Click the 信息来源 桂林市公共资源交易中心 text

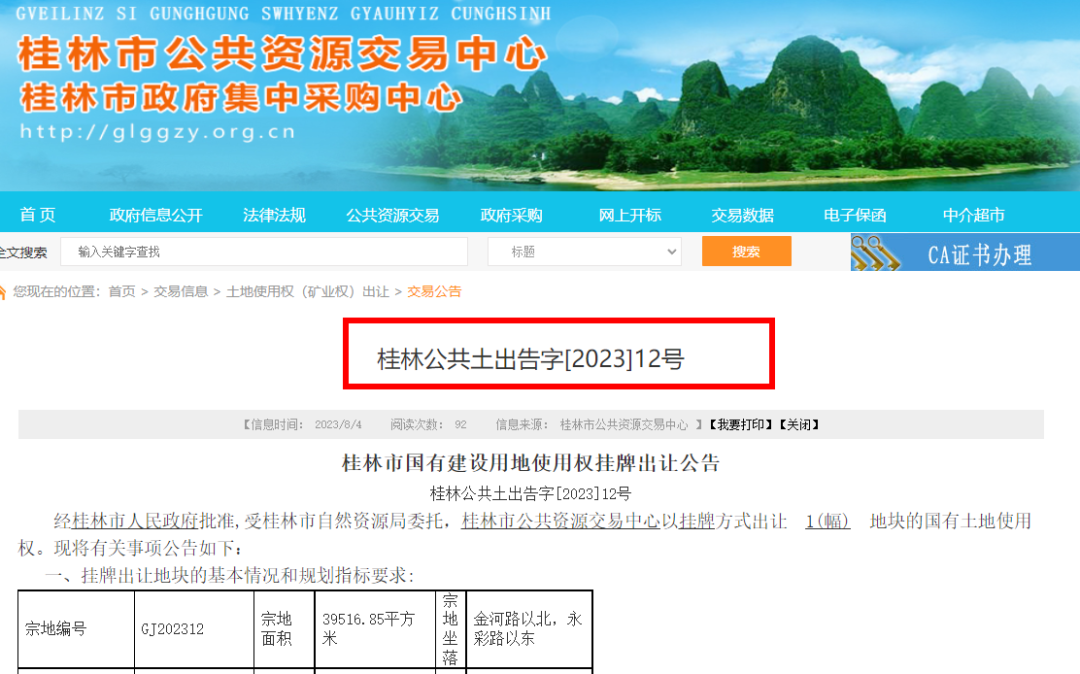click(x=592, y=425)
